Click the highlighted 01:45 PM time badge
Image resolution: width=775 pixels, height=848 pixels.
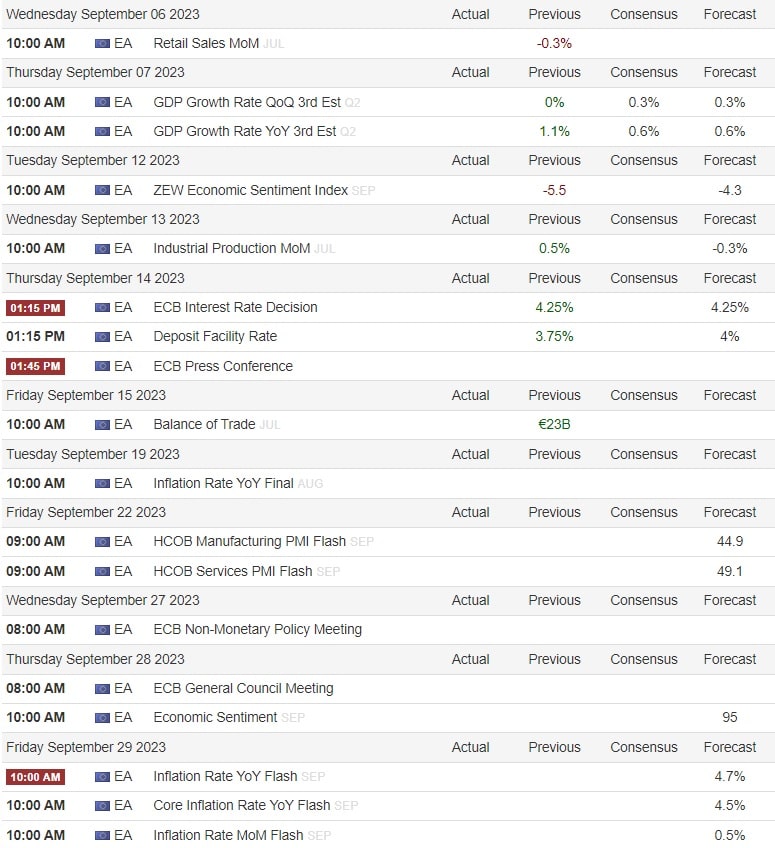click(36, 366)
